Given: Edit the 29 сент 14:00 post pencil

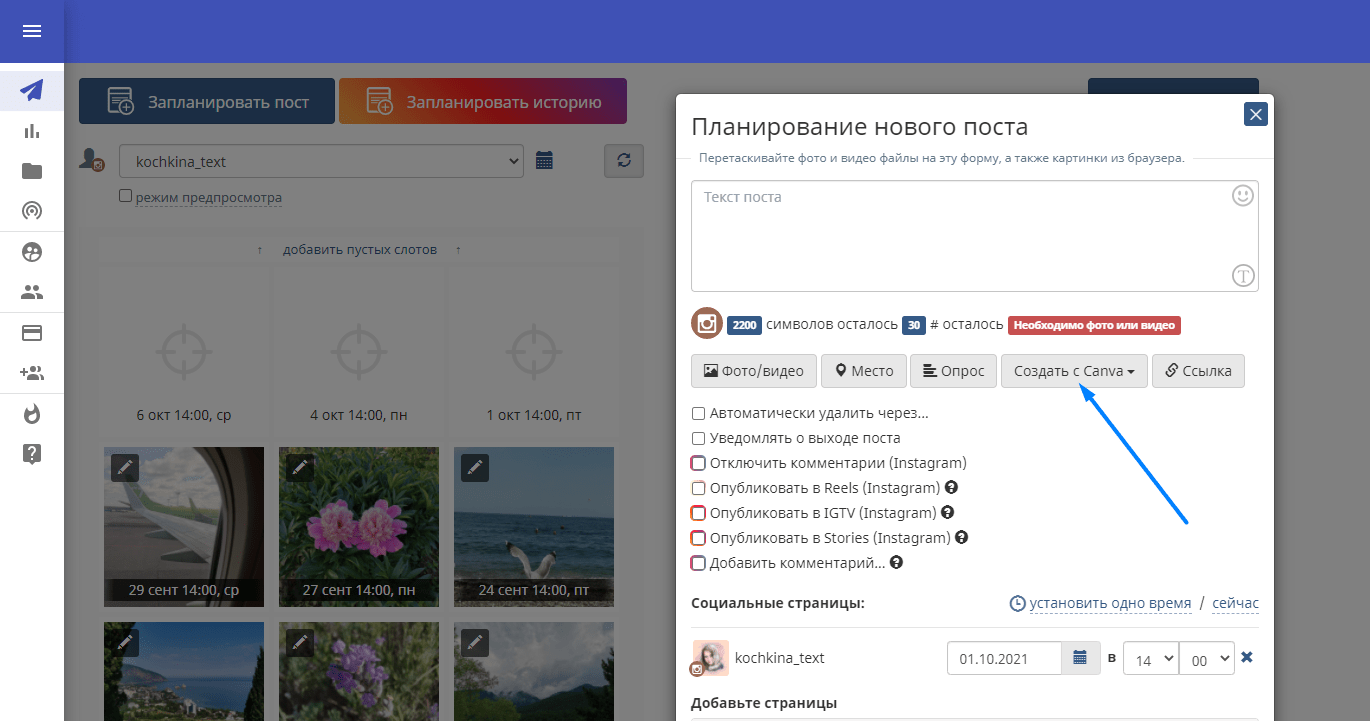Looking at the screenshot, I should (125, 467).
